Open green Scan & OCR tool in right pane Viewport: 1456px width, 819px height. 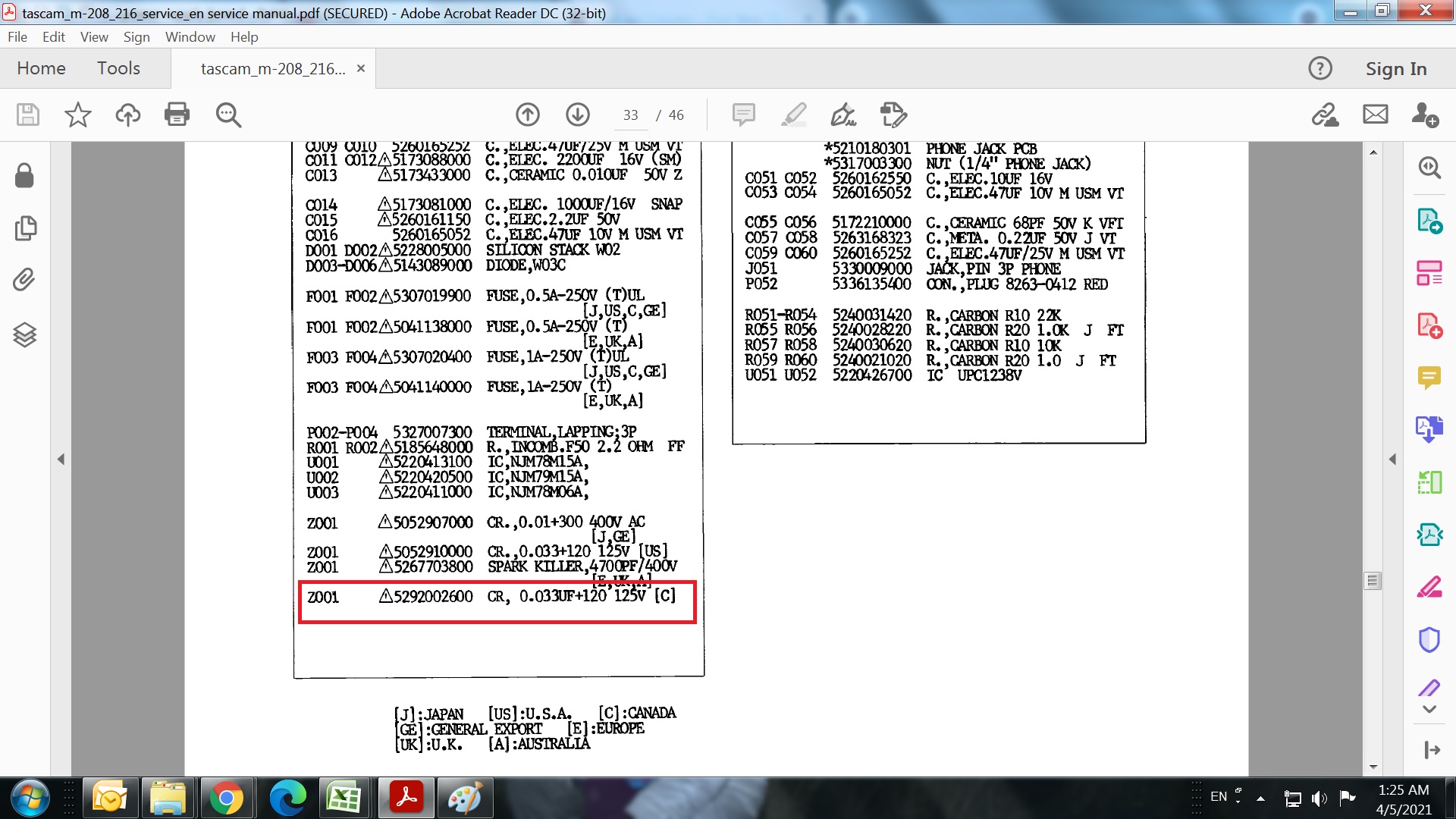1429,482
